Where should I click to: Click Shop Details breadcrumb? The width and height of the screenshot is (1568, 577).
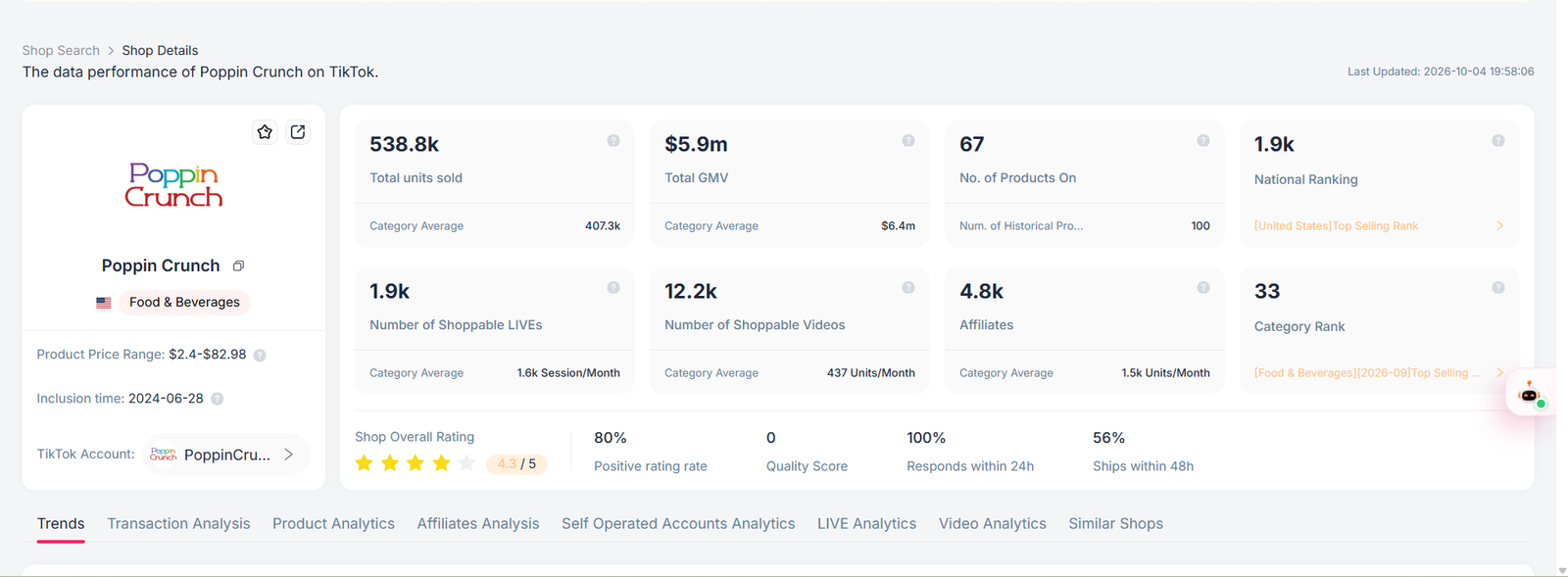(160, 51)
